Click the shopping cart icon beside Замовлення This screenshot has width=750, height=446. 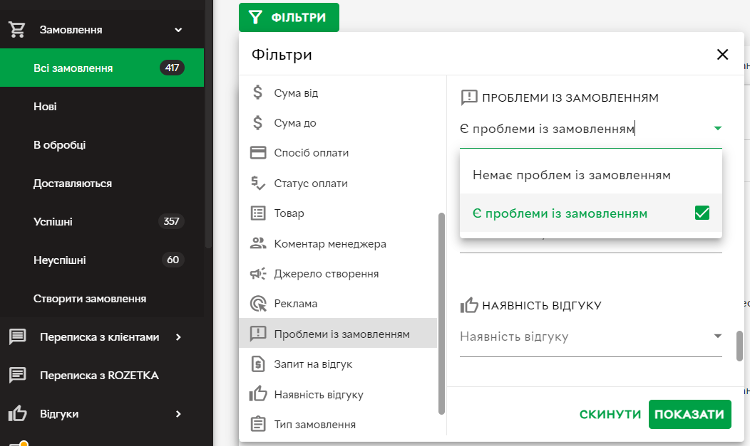[17, 30]
